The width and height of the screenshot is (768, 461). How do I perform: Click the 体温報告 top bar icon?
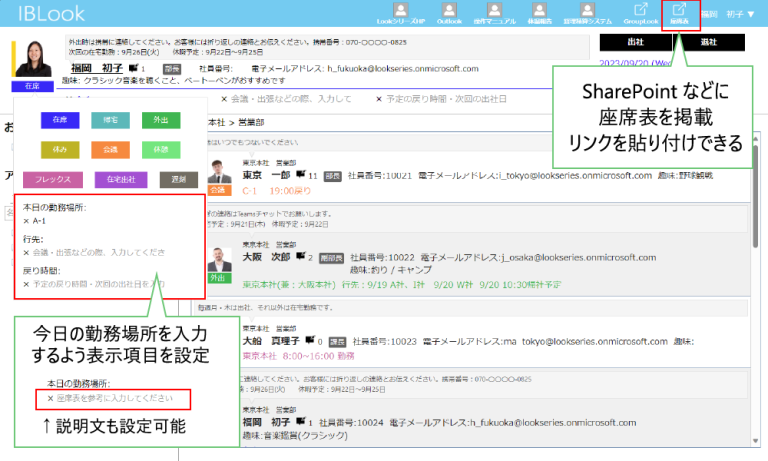541,13
